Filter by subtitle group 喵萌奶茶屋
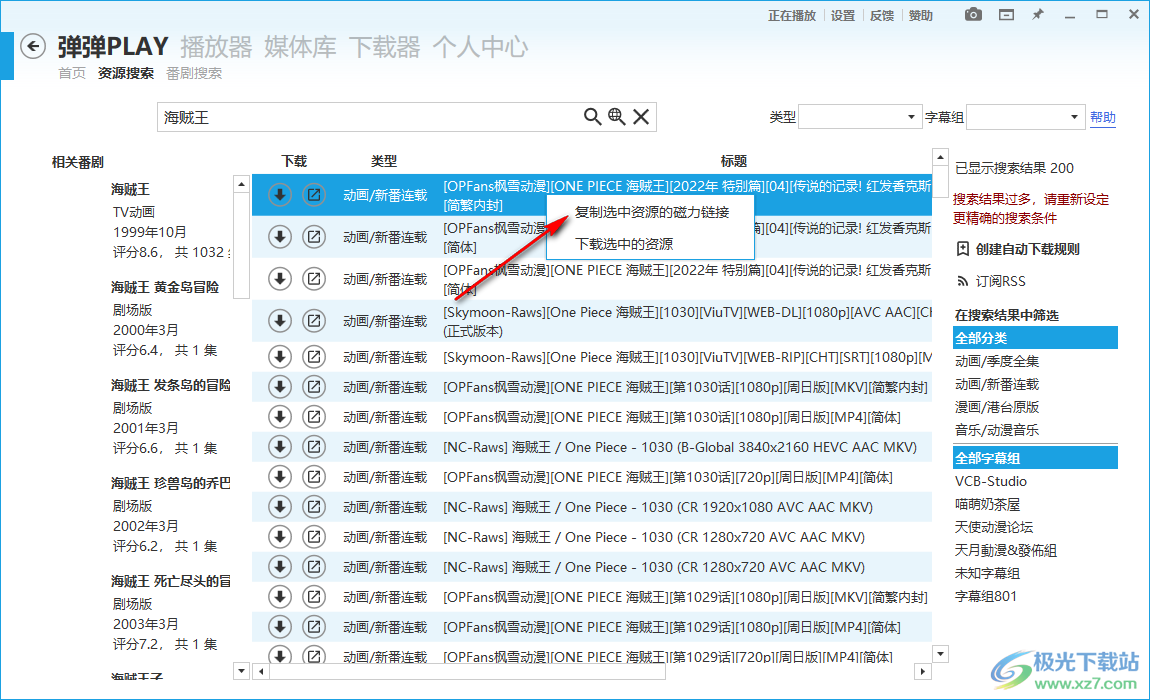This screenshot has width=1150, height=700. click(987, 504)
